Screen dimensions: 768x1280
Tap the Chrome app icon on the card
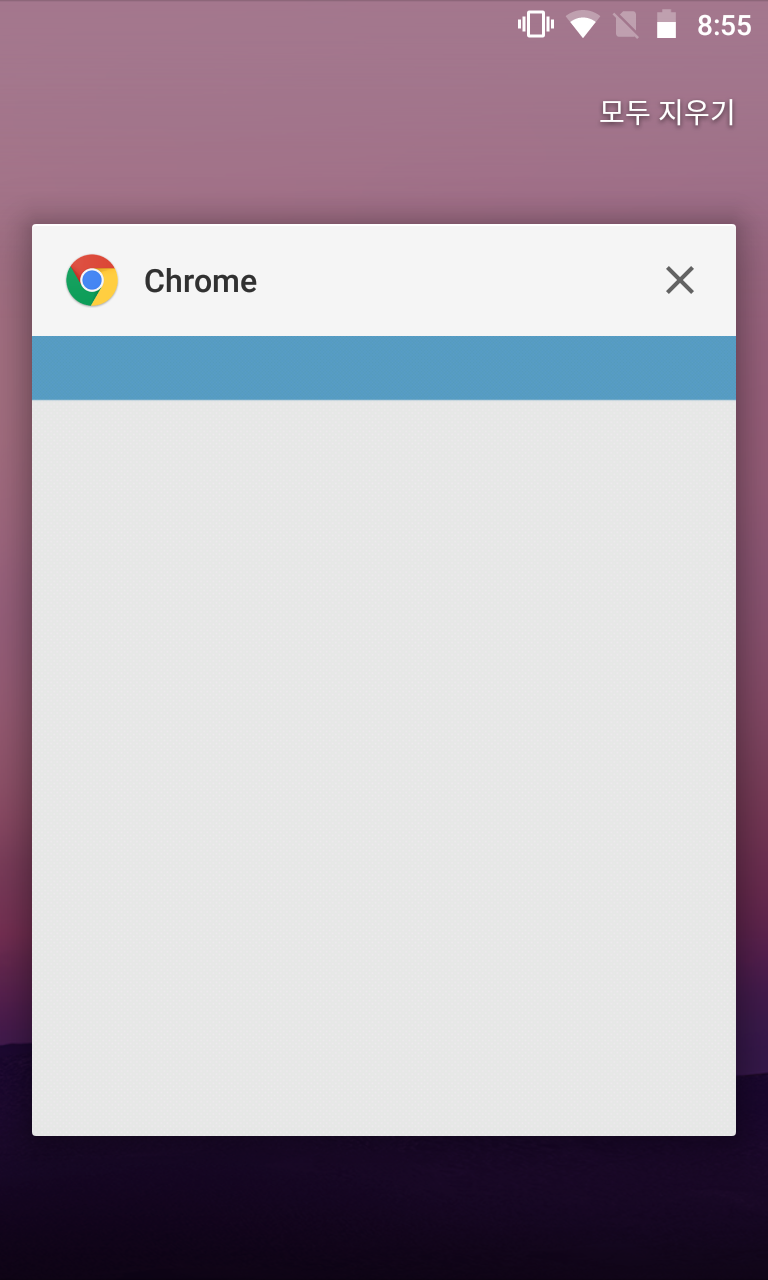coord(92,280)
